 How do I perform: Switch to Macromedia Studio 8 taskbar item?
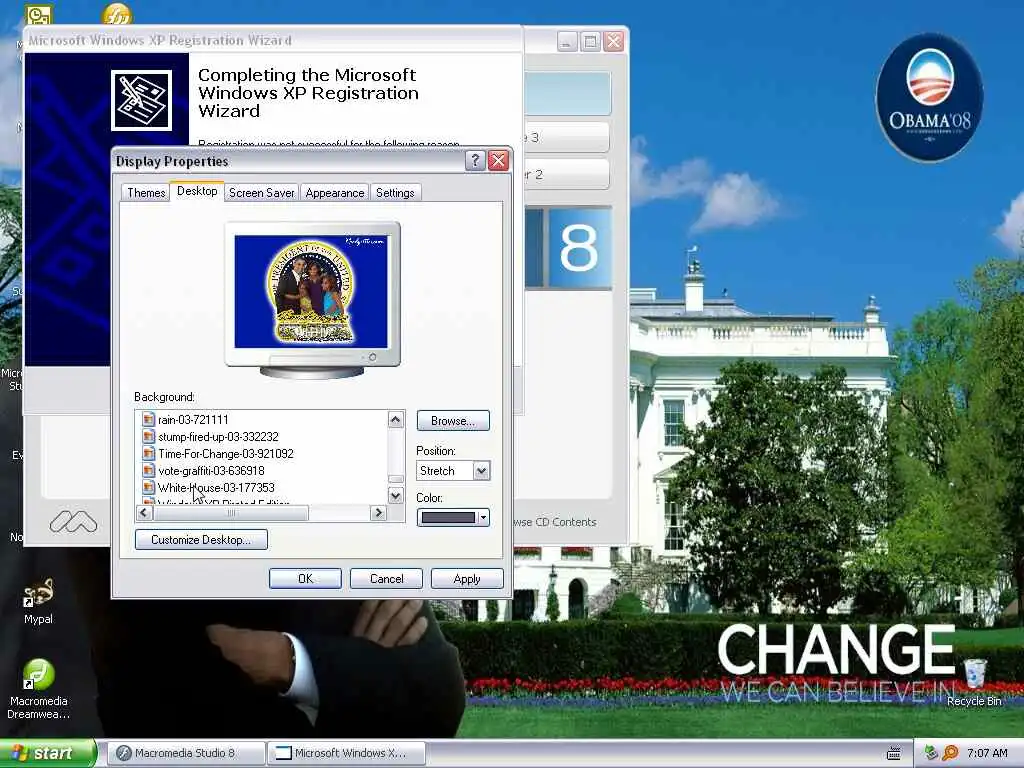(185, 753)
